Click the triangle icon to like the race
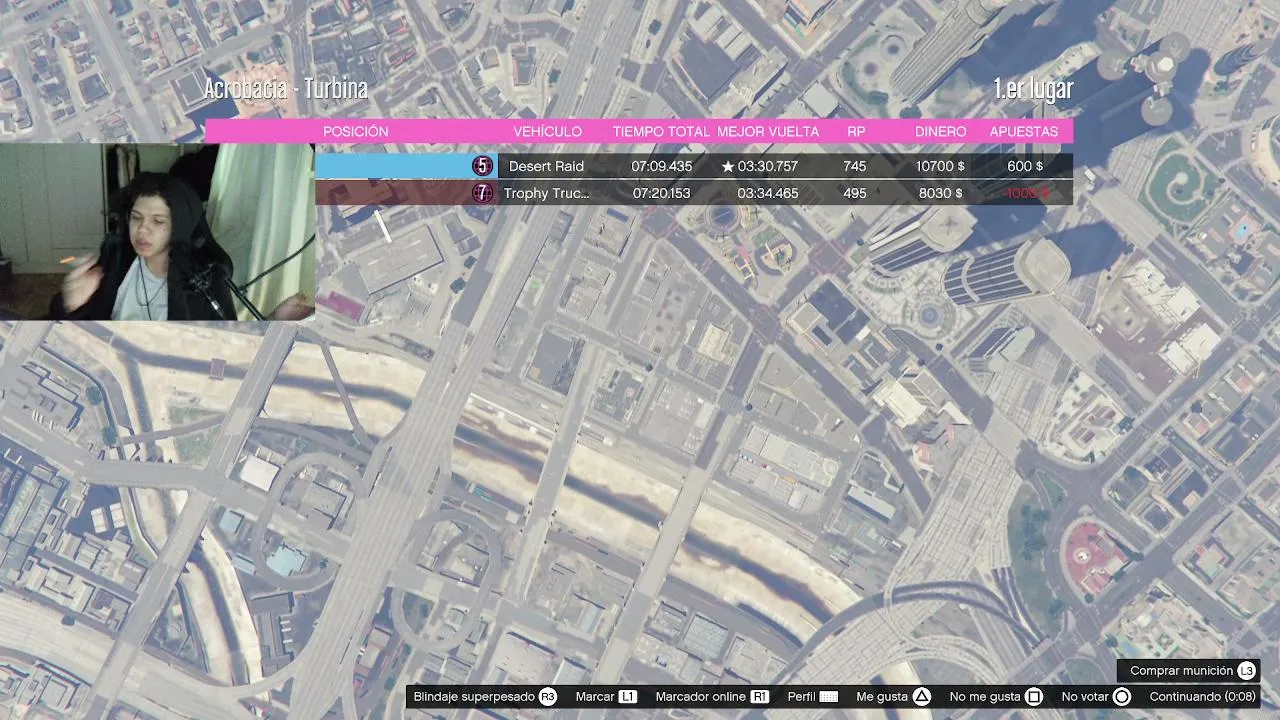The height and width of the screenshot is (720, 1280). (922, 697)
